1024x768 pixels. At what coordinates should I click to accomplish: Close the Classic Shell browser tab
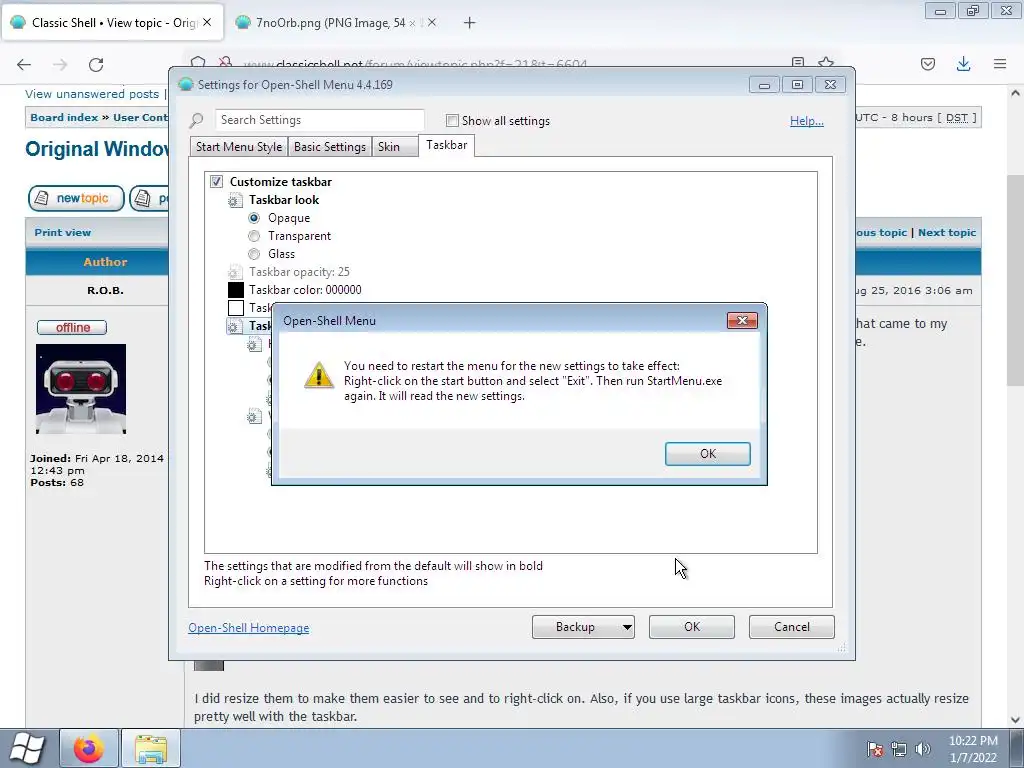tap(207, 22)
